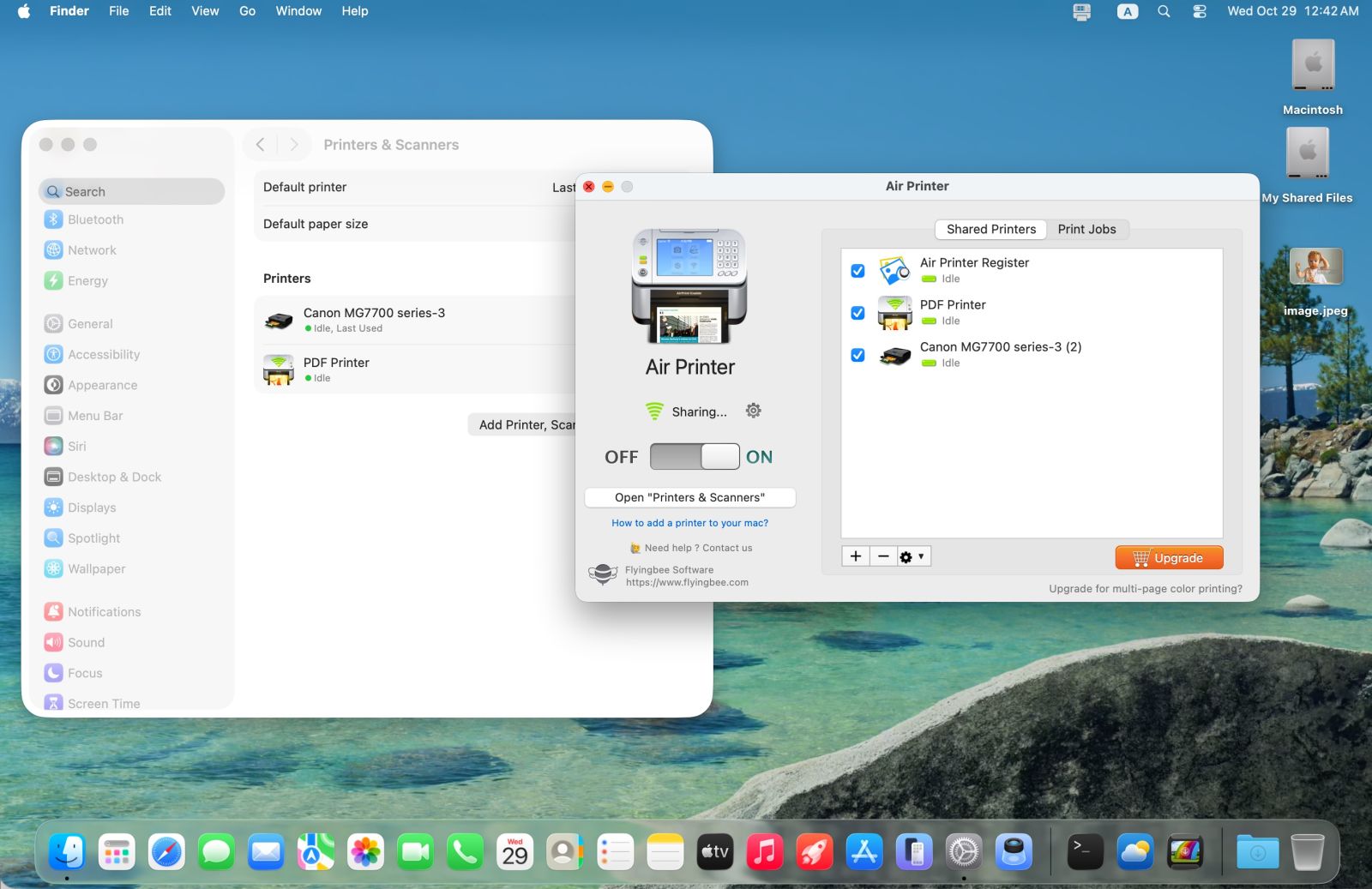Click the image.jpeg thumbnail on desktop
The width and height of the screenshot is (1372, 889).
(1315, 267)
